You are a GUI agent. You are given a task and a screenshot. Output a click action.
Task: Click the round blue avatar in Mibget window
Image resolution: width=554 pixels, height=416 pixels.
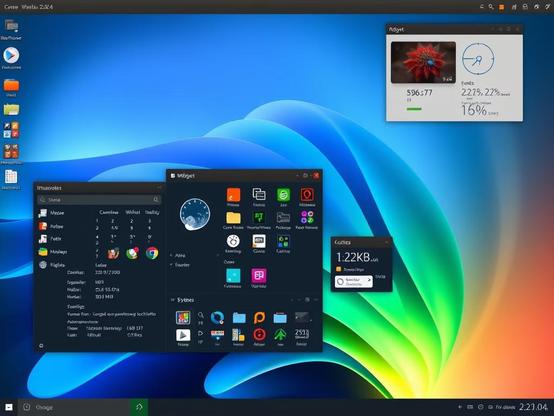point(195,214)
